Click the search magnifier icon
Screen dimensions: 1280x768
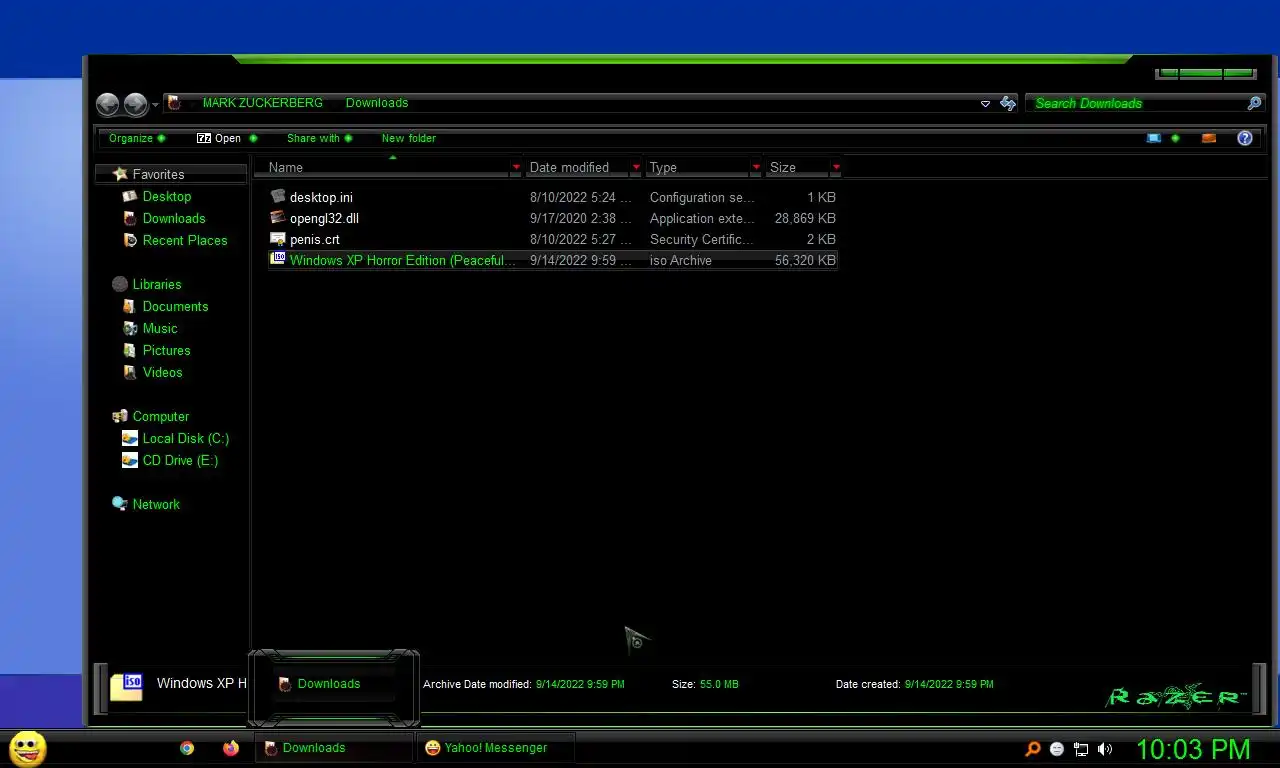coord(1254,103)
